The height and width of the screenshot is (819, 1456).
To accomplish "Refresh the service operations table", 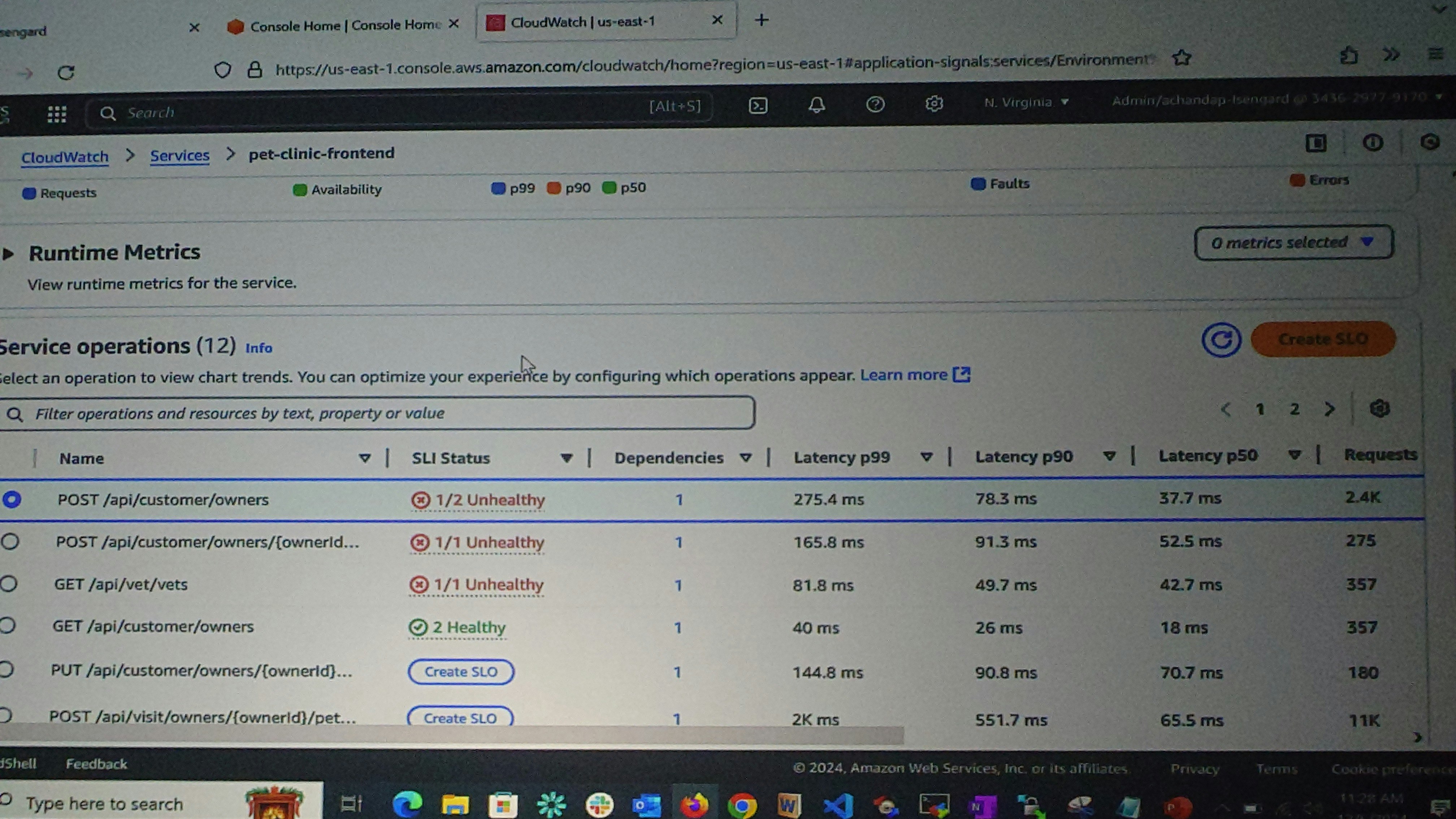I will tap(1221, 340).
